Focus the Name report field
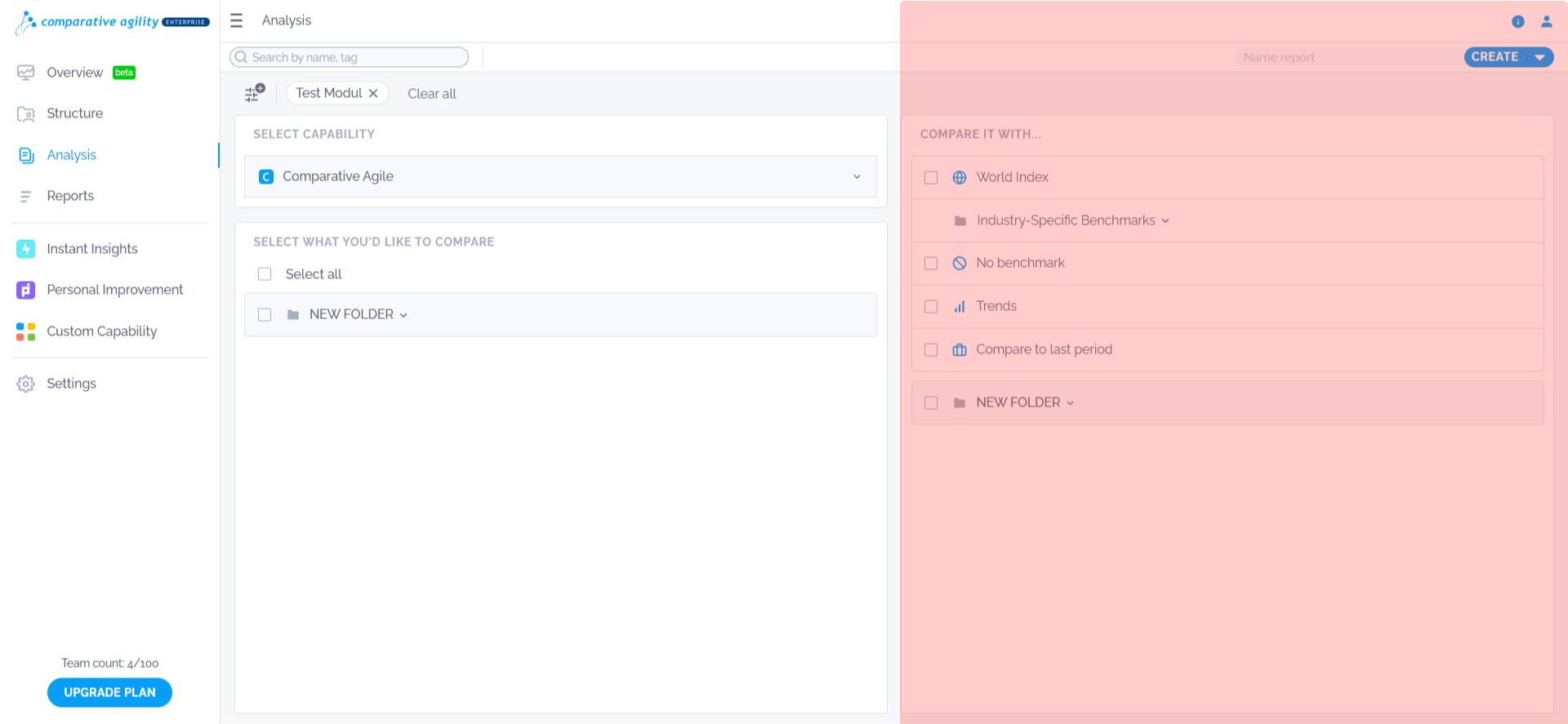 pyautogui.click(x=1347, y=57)
